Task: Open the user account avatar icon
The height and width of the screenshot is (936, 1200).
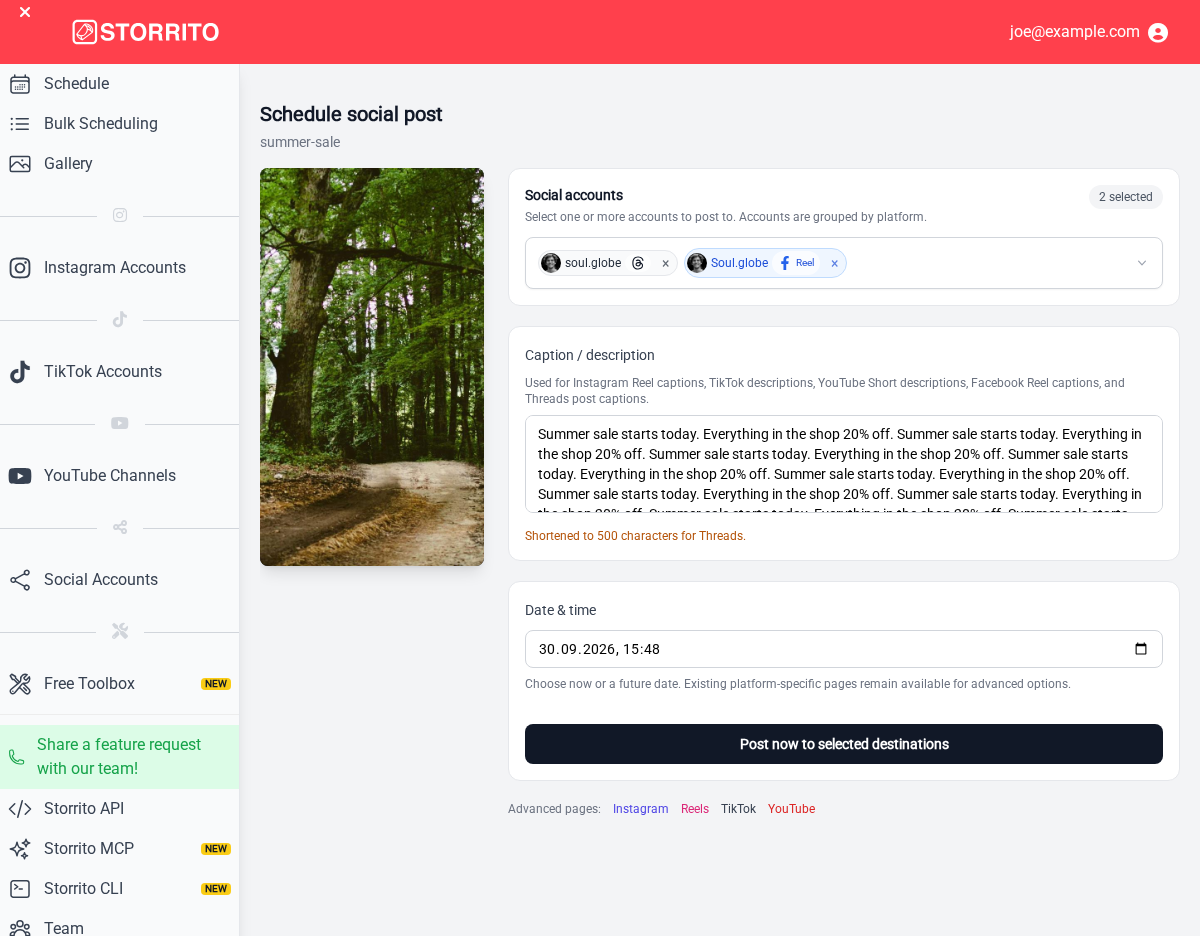Action: 1158,32
